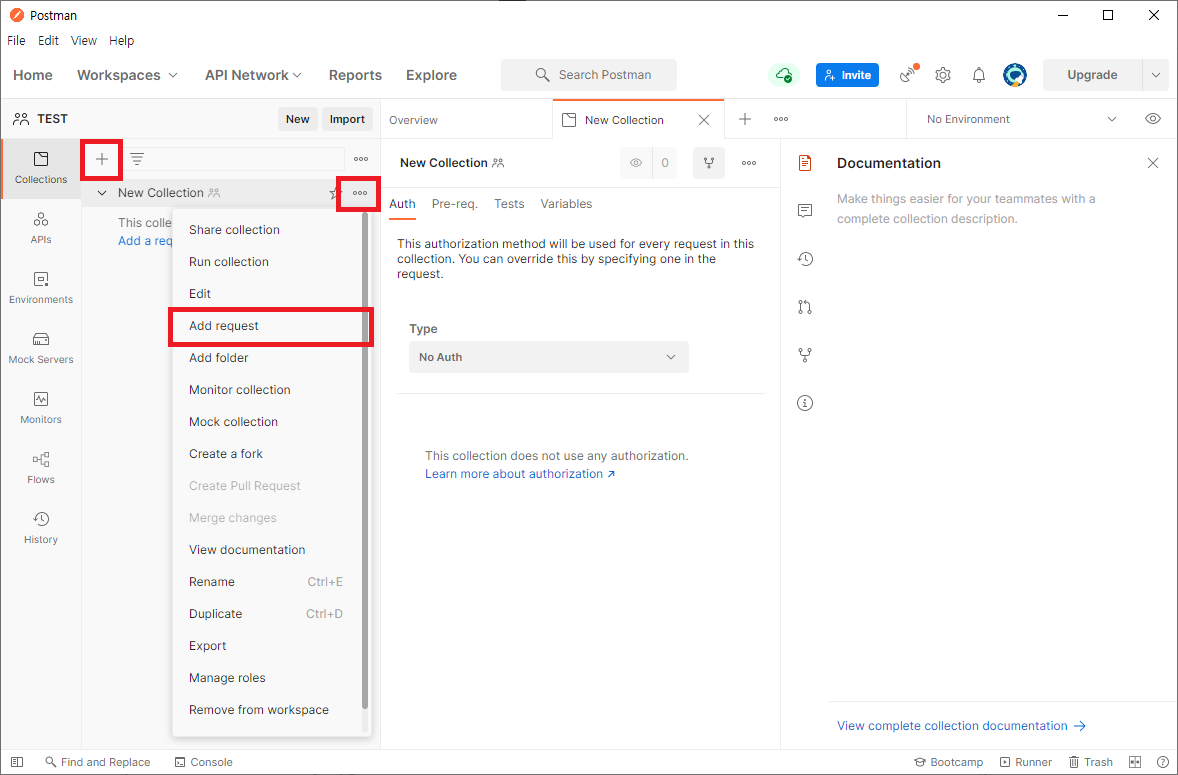Open the No Auth type dropdown
The image size is (1178, 775).
pos(548,357)
